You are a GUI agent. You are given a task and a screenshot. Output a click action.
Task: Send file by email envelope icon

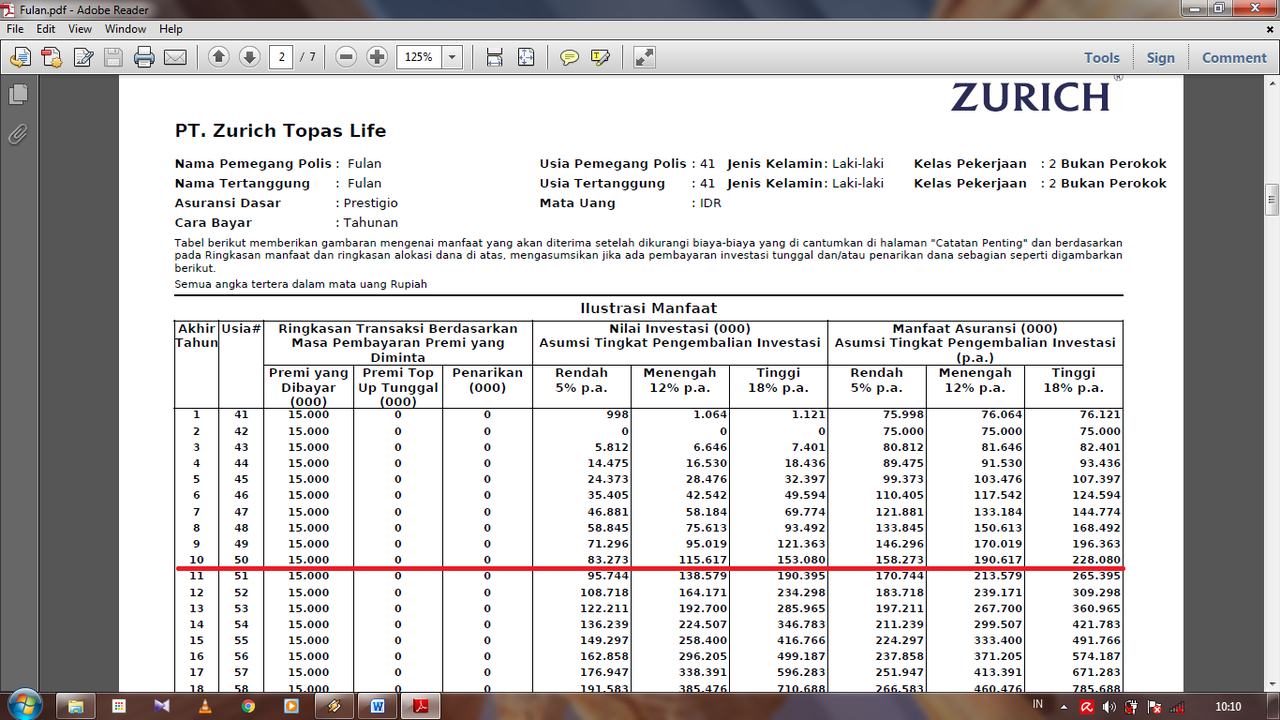pos(175,57)
